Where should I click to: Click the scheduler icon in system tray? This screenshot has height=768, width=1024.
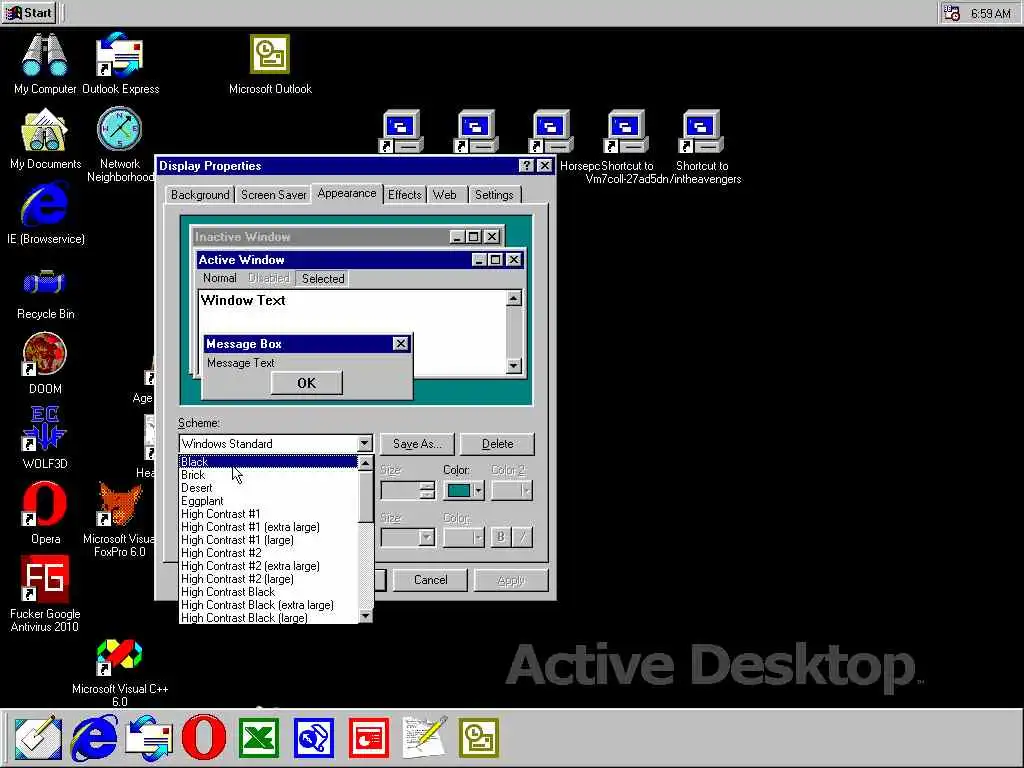pos(952,13)
